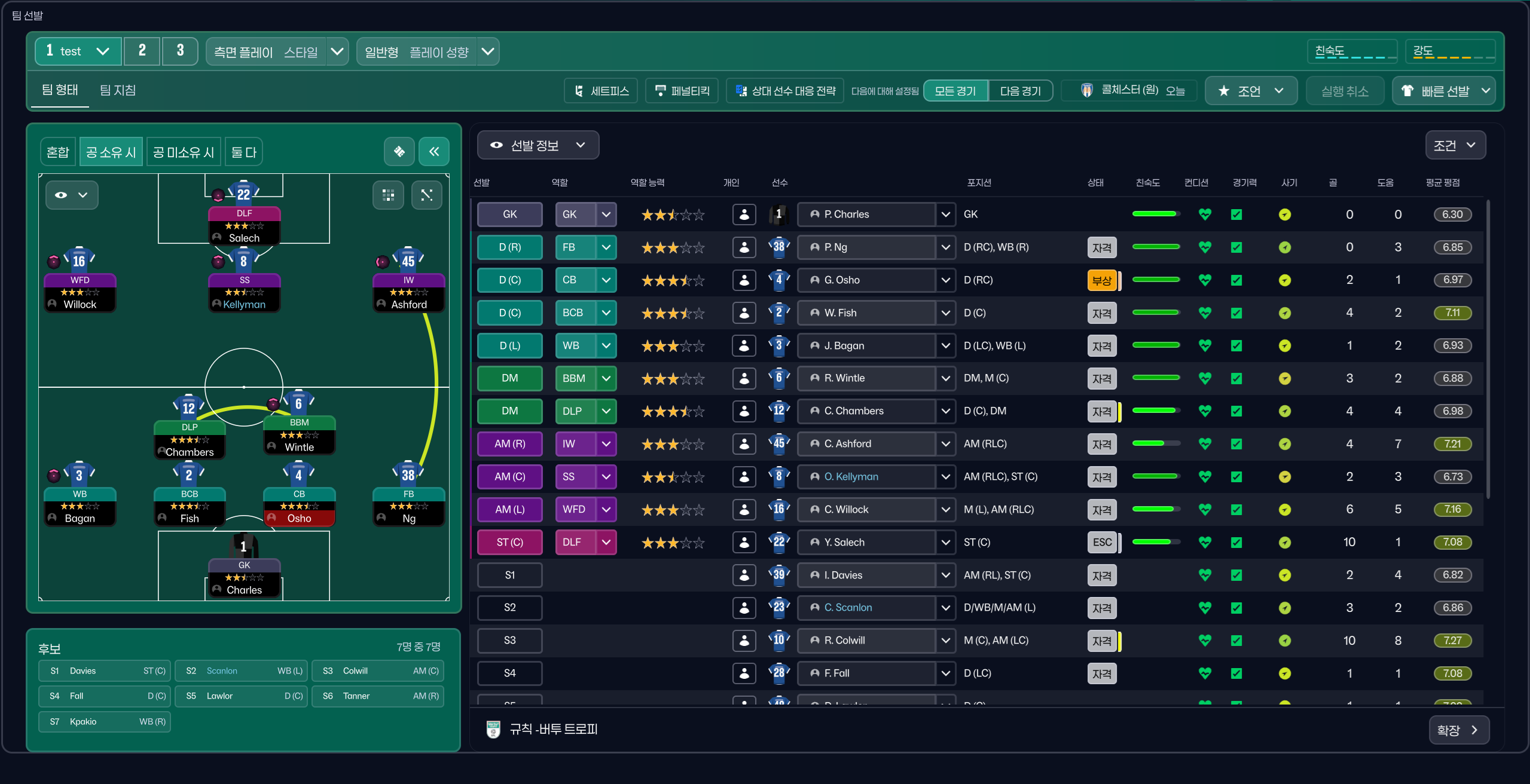The height and width of the screenshot is (784, 1530).
Task: Open the eye visibility dropdown on pitch
Action: [x=72, y=195]
